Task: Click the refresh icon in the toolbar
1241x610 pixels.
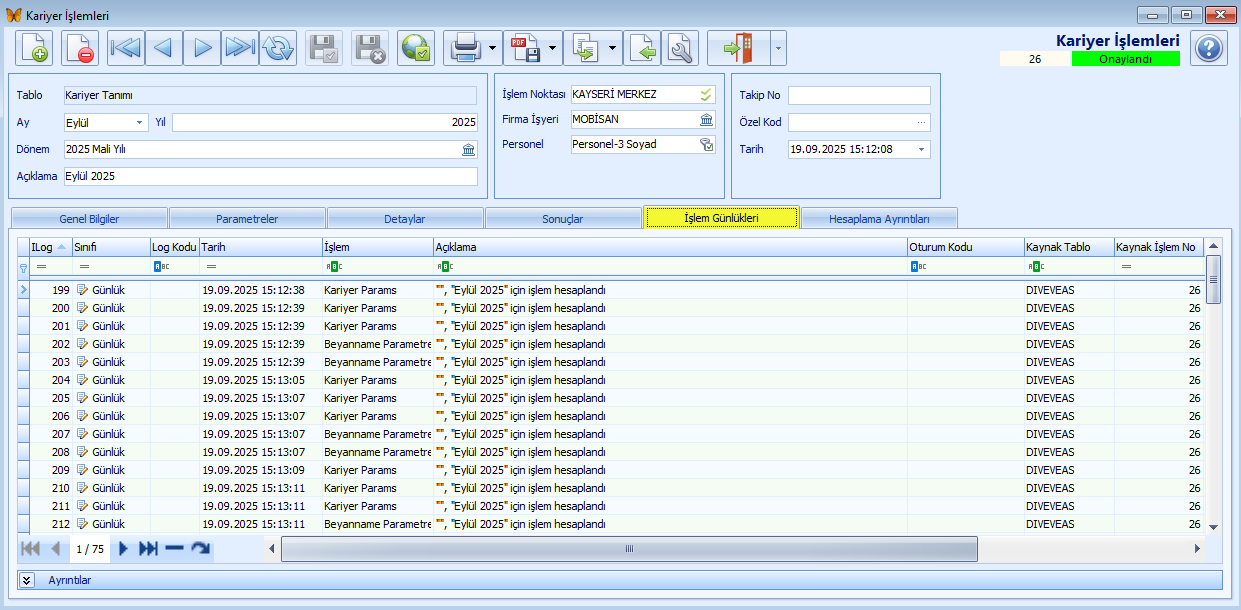Action: coord(278,48)
